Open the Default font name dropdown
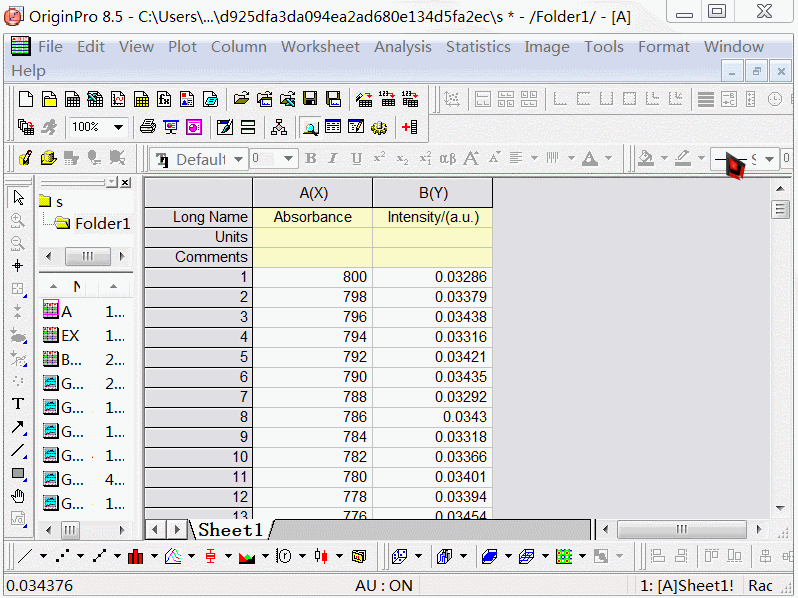 [x=239, y=159]
